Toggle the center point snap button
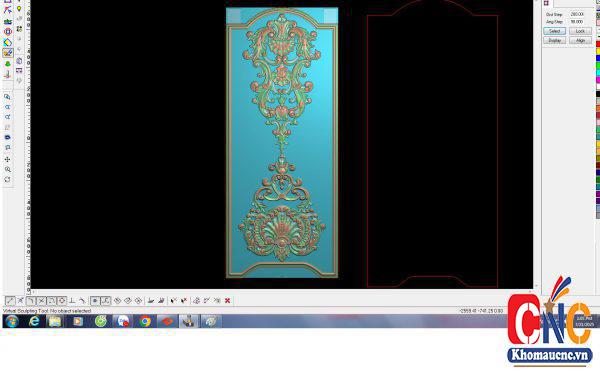 [x=62, y=301]
